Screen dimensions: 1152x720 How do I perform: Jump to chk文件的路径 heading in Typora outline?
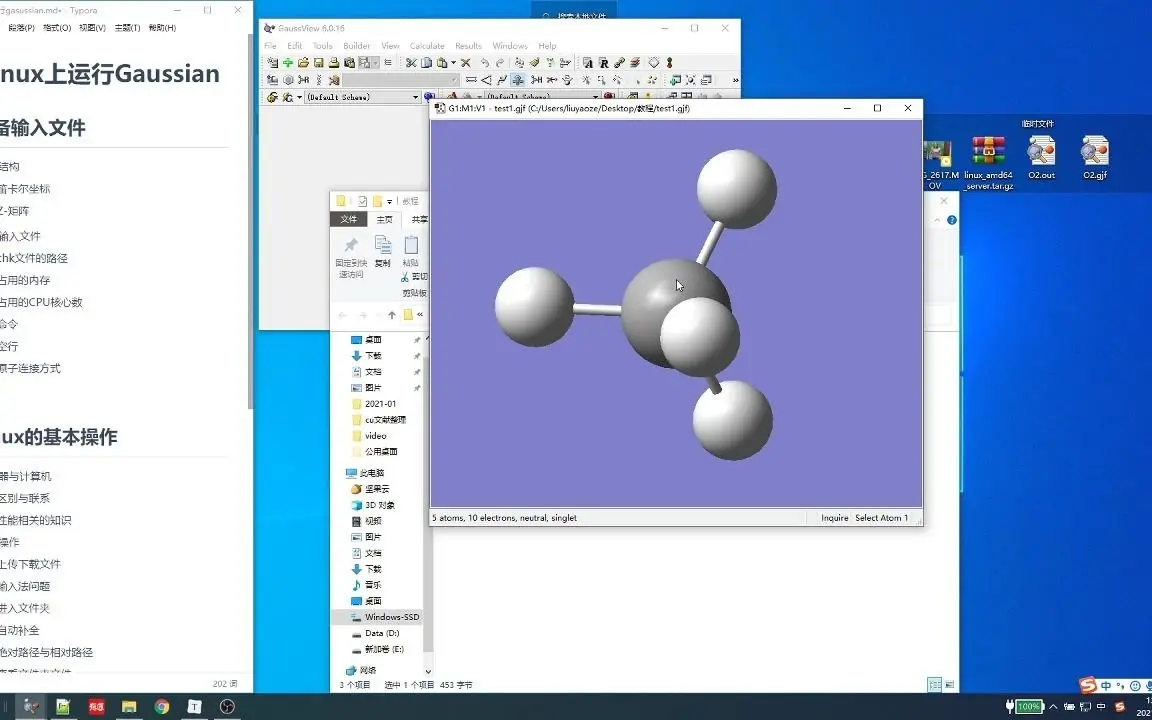pos(34,258)
